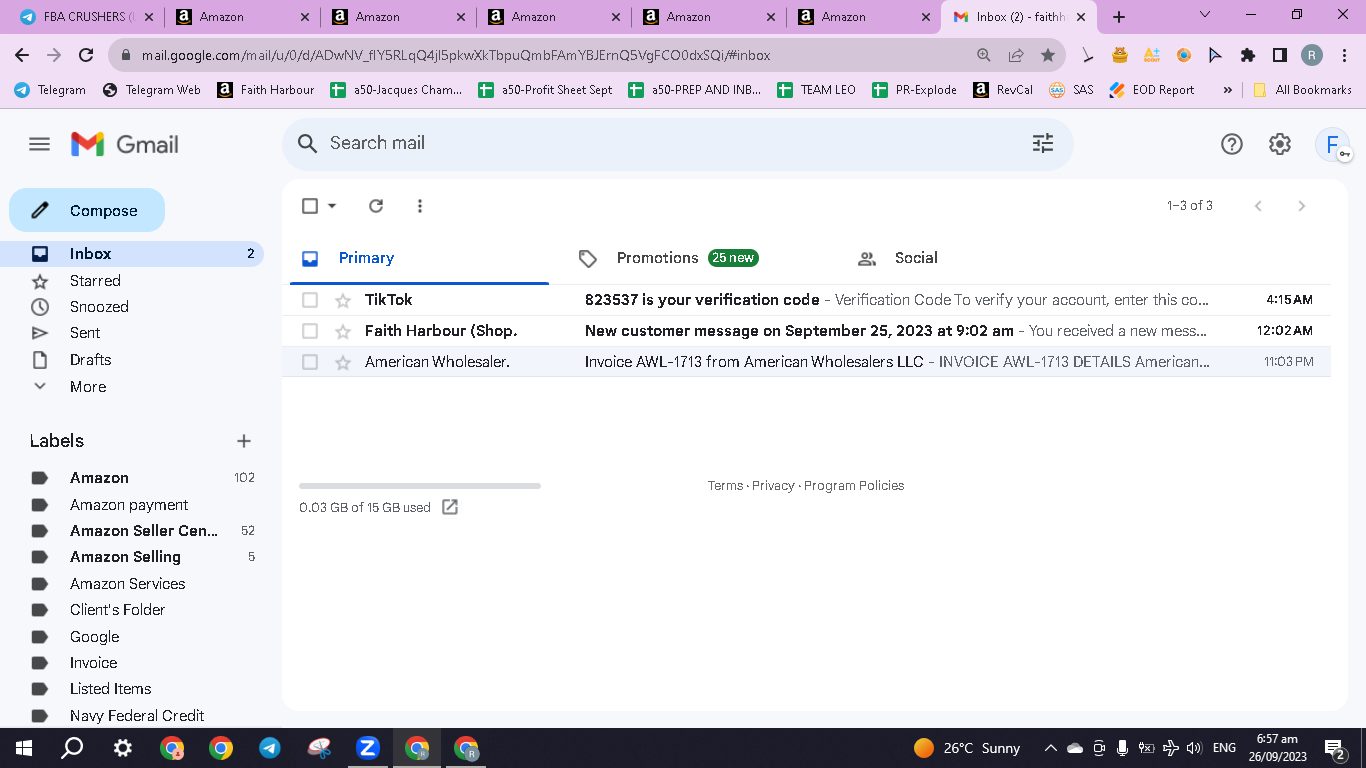Go back to previous page in Chrome
The height and width of the screenshot is (768, 1366).
pos(22,55)
